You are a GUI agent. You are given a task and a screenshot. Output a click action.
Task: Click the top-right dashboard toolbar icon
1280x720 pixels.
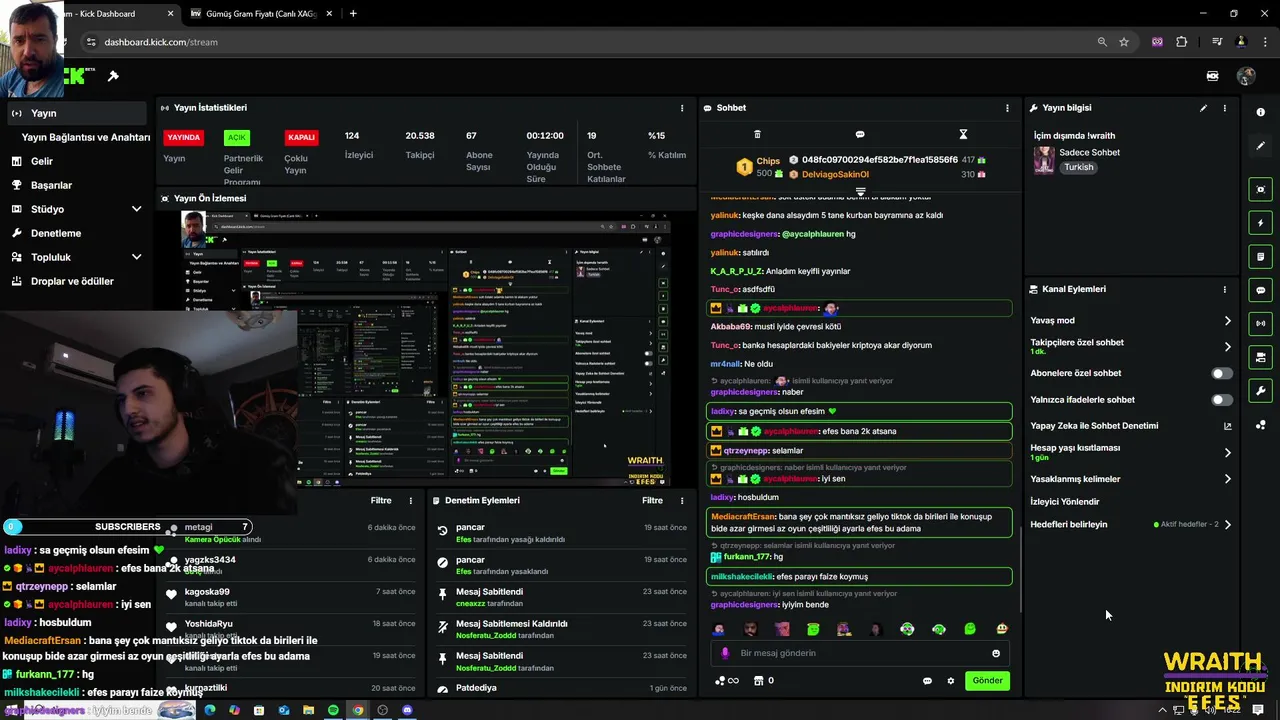pos(1212,76)
